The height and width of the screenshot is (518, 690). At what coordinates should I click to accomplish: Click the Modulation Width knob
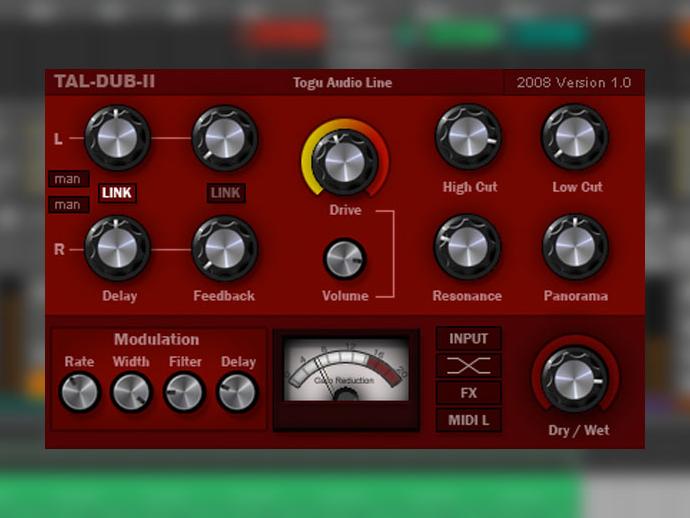(131, 392)
